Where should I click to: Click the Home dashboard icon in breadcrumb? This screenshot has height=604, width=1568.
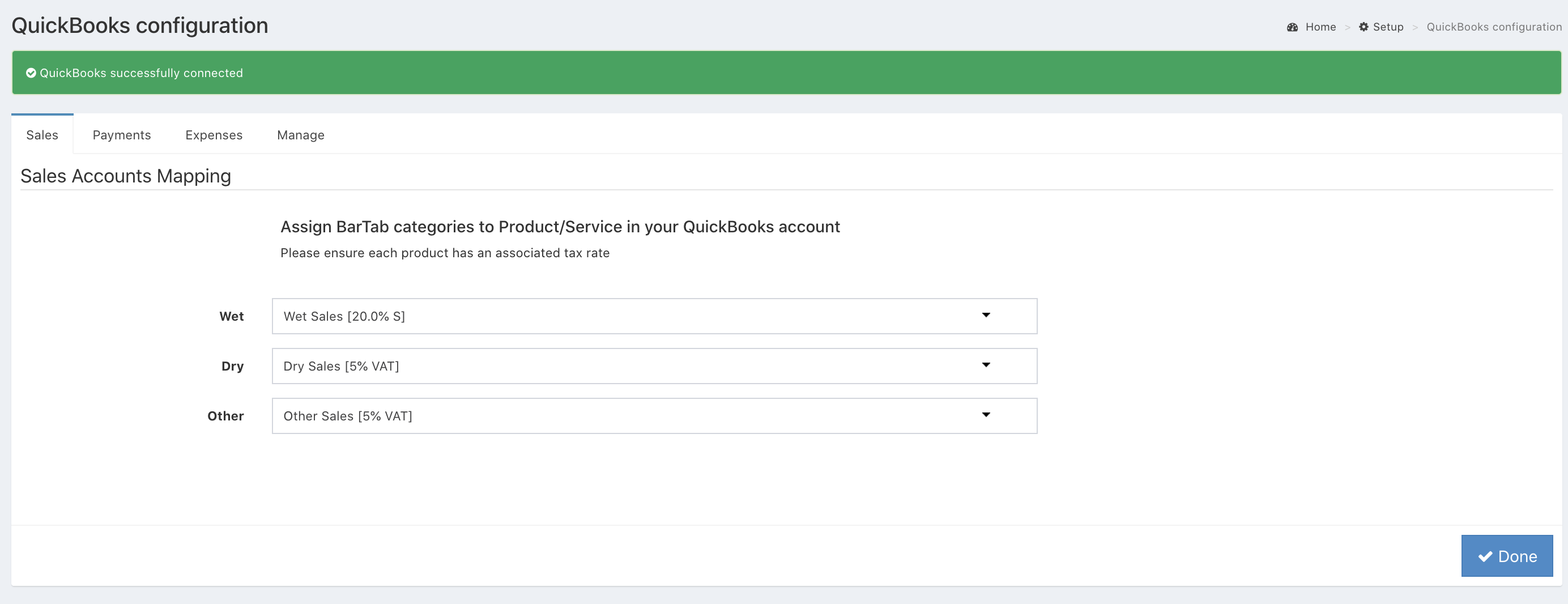[x=1292, y=27]
